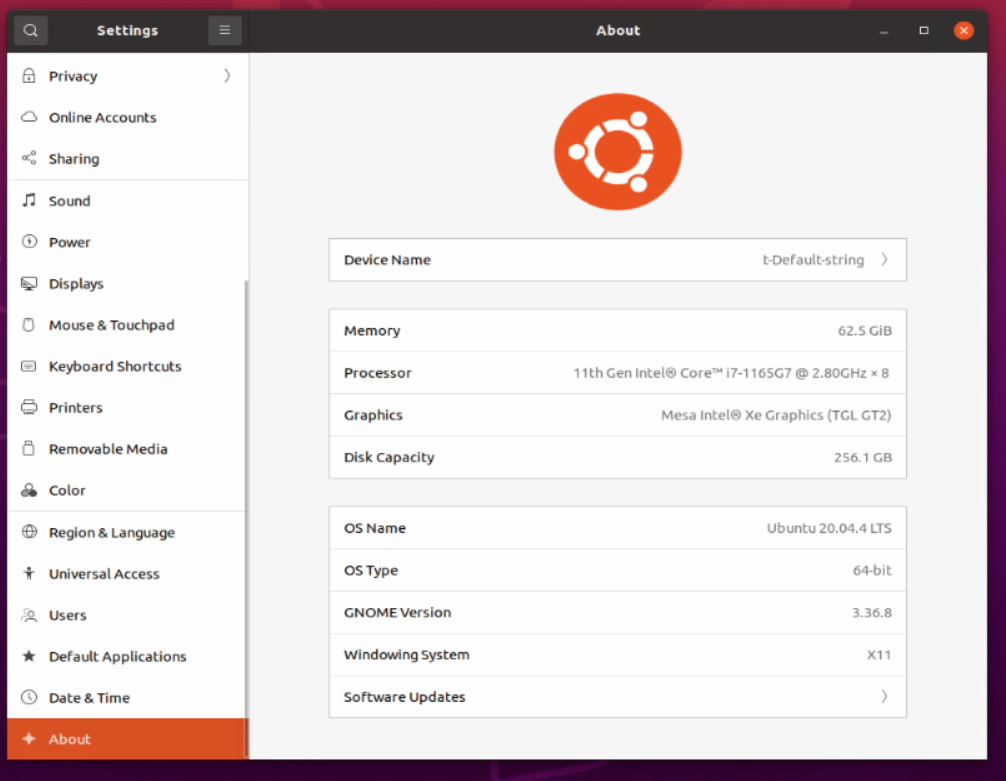Click the Keyboard Shortcuts keyboard icon
This screenshot has width=1006, height=781.
pyautogui.click(x=29, y=366)
